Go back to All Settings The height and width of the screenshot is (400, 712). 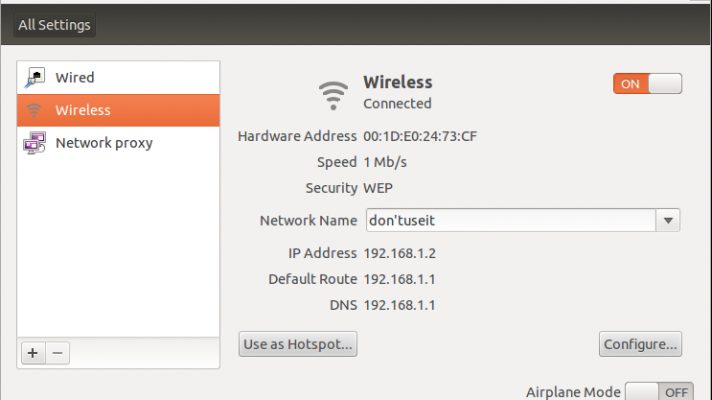[x=54, y=25]
